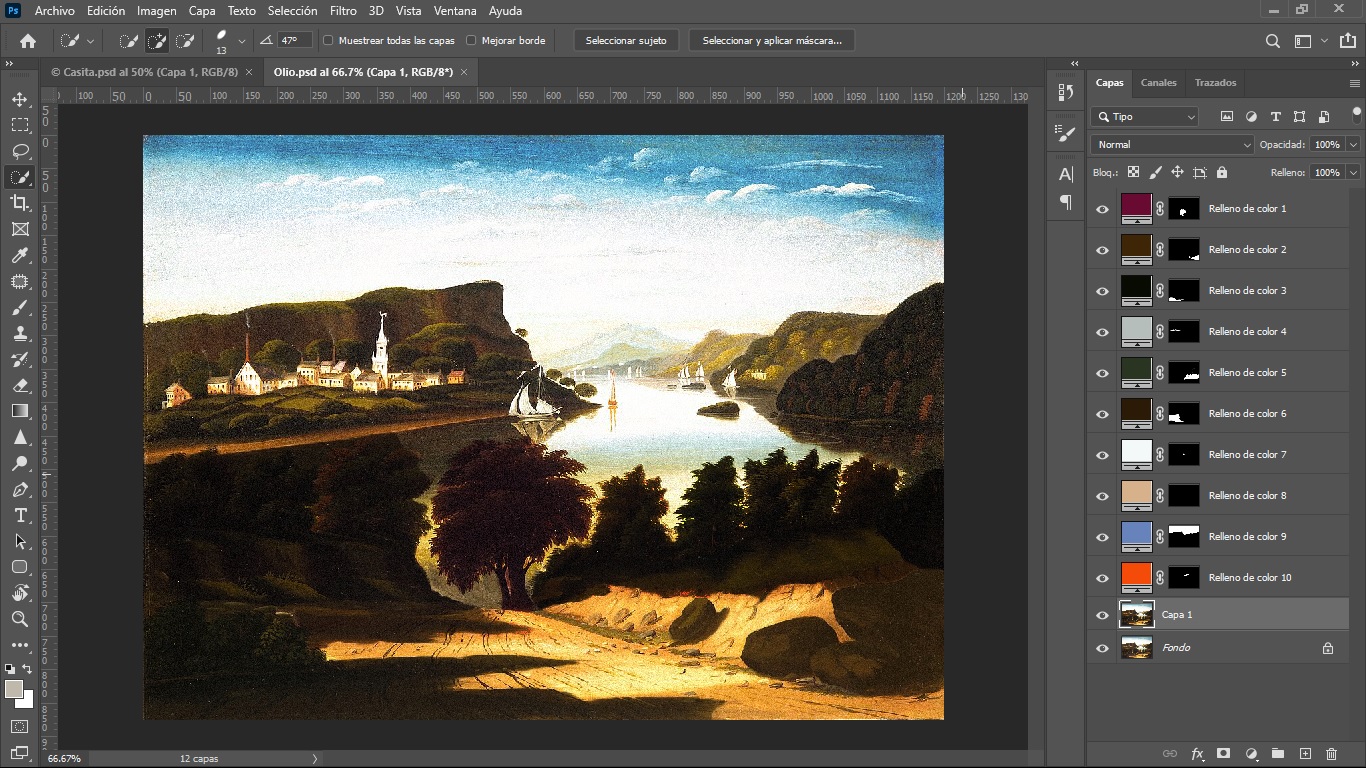Hide the Relleno de color 7 layer

tap(1103, 455)
